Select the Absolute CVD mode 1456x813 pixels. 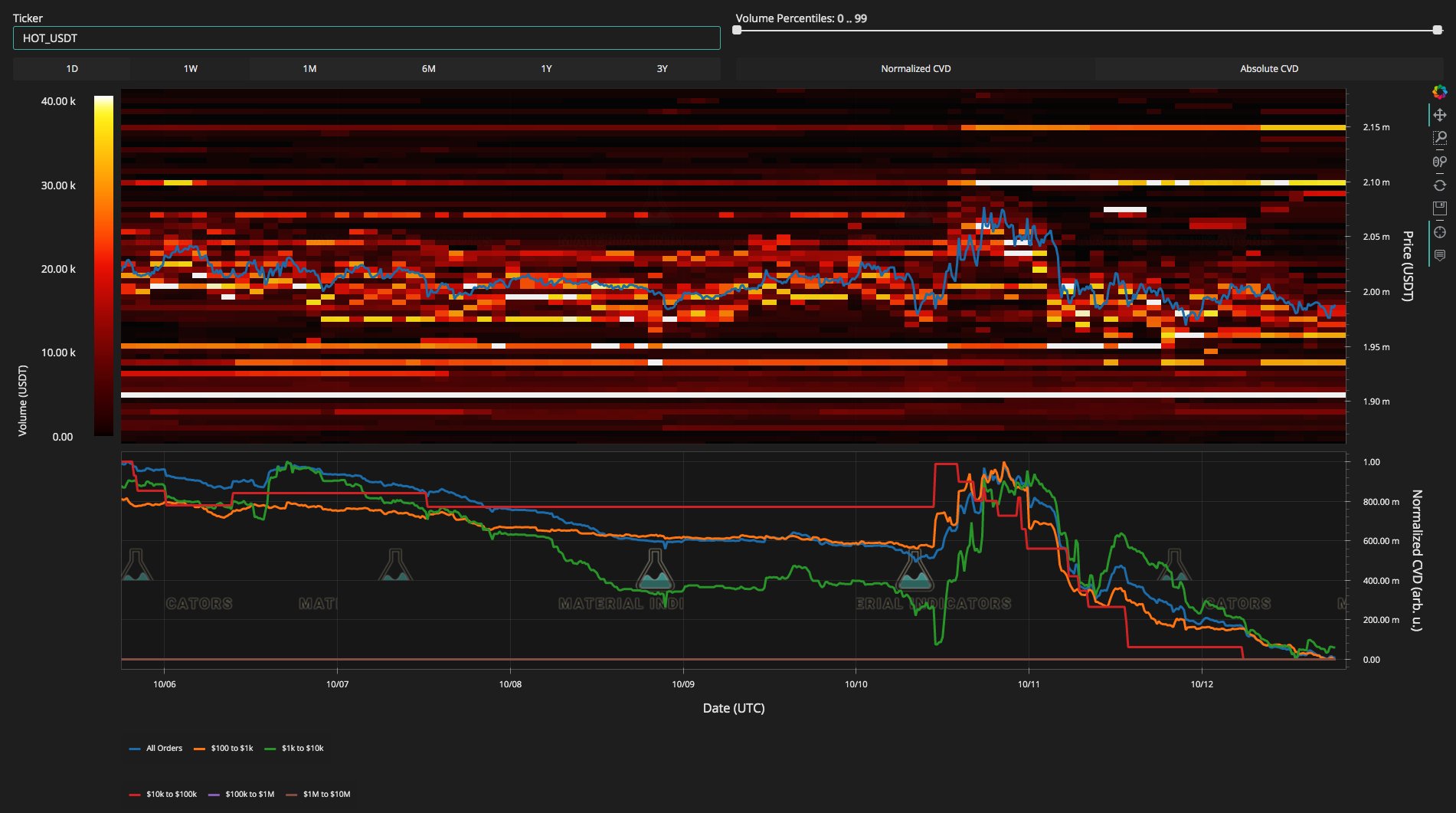pyautogui.click(x=1268, y=68)
